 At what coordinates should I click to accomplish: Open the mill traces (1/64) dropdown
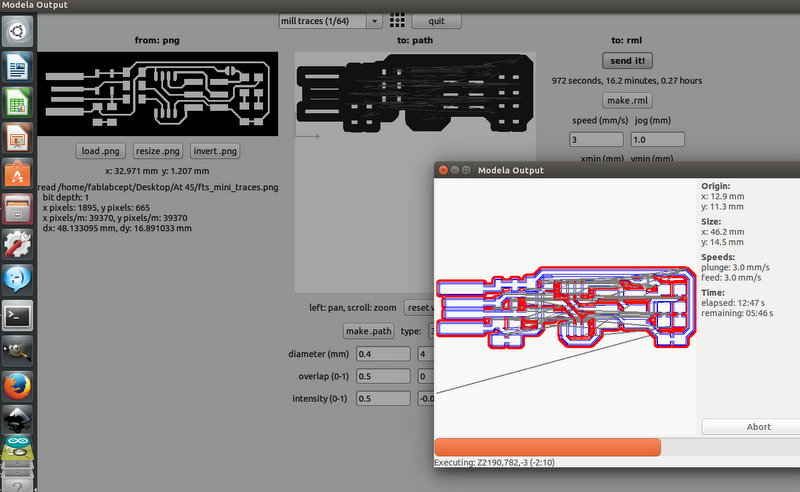(x=330, y=21)
